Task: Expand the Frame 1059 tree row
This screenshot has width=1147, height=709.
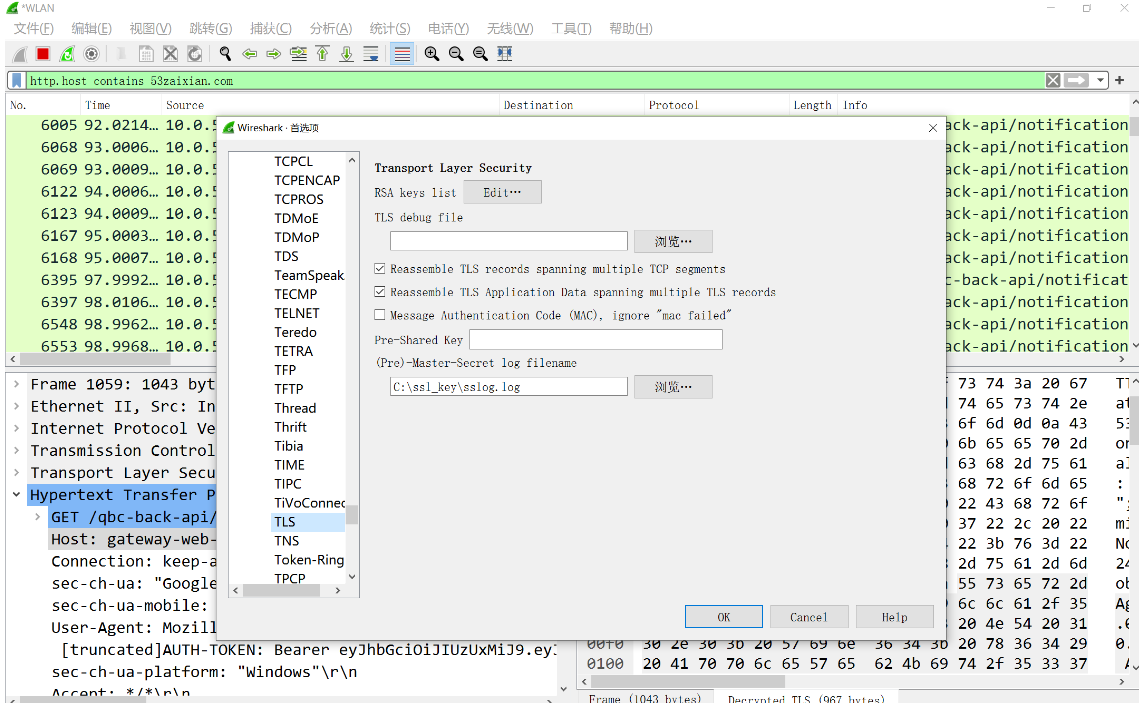Action: click(x=16, y=384)
